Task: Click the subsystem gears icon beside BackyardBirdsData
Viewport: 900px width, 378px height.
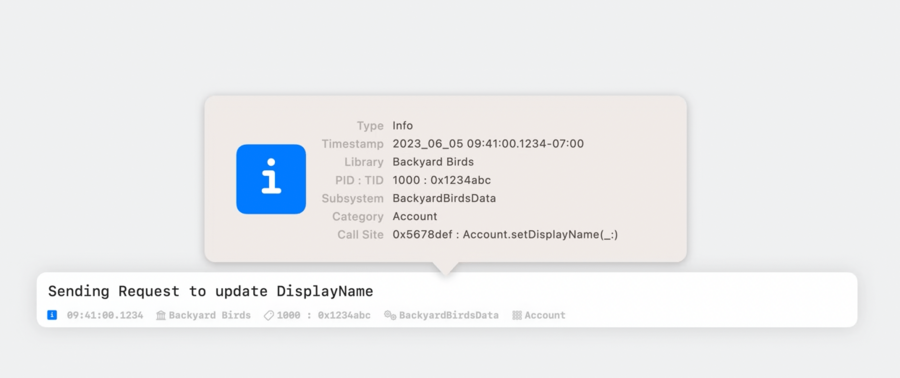Action: 390,315
